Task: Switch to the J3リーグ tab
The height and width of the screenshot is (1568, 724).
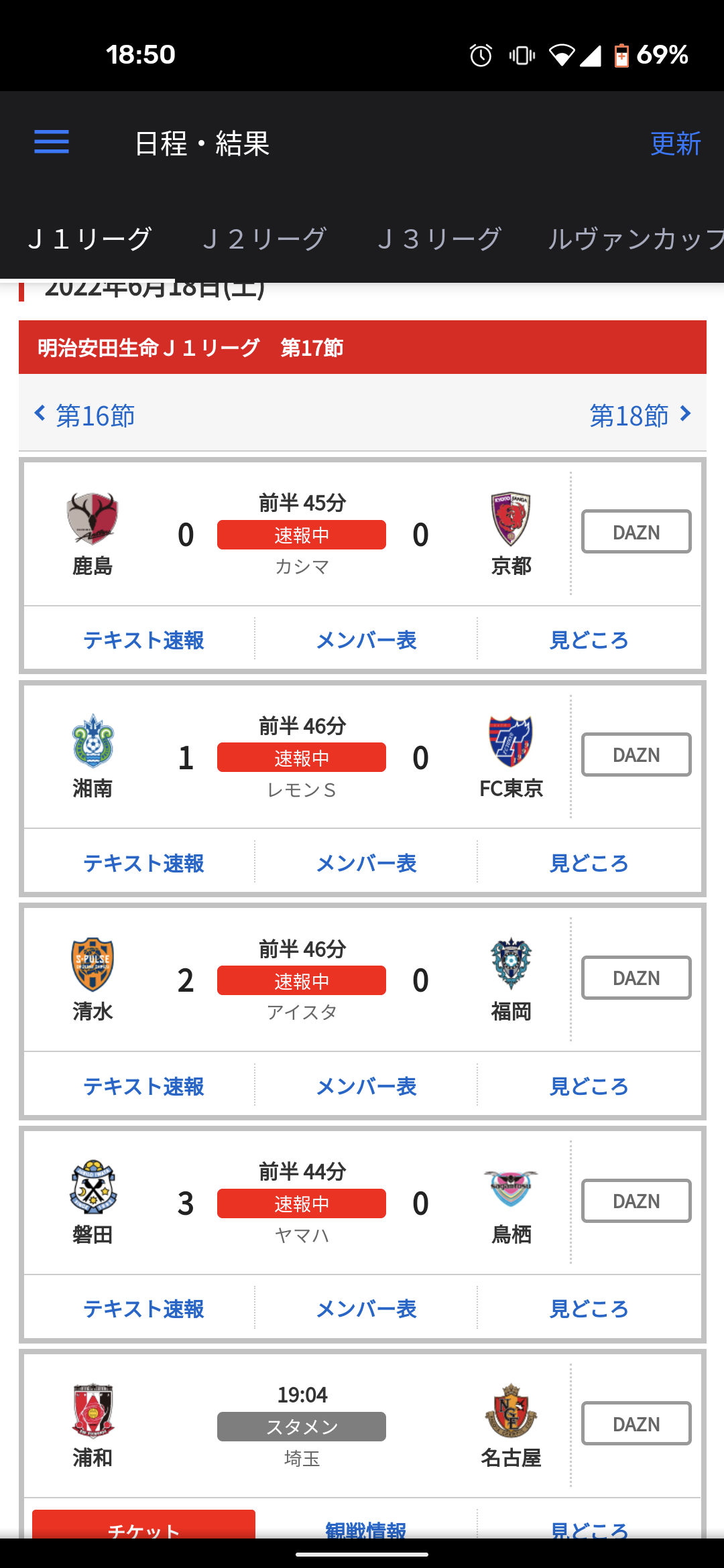Action: pos(439,239)
